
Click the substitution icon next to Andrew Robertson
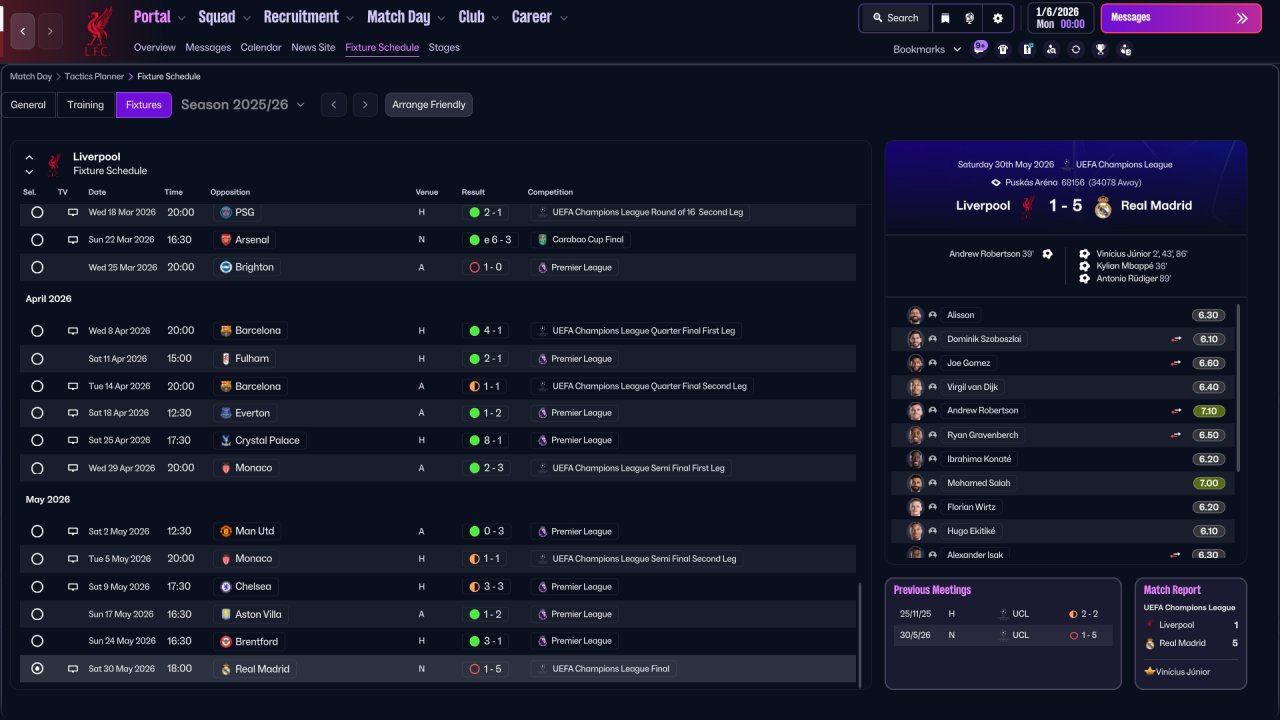click(1176, 411)
